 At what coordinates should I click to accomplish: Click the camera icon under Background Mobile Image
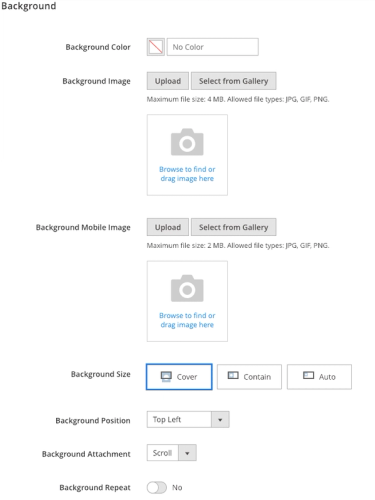click(x=187, y=288)
